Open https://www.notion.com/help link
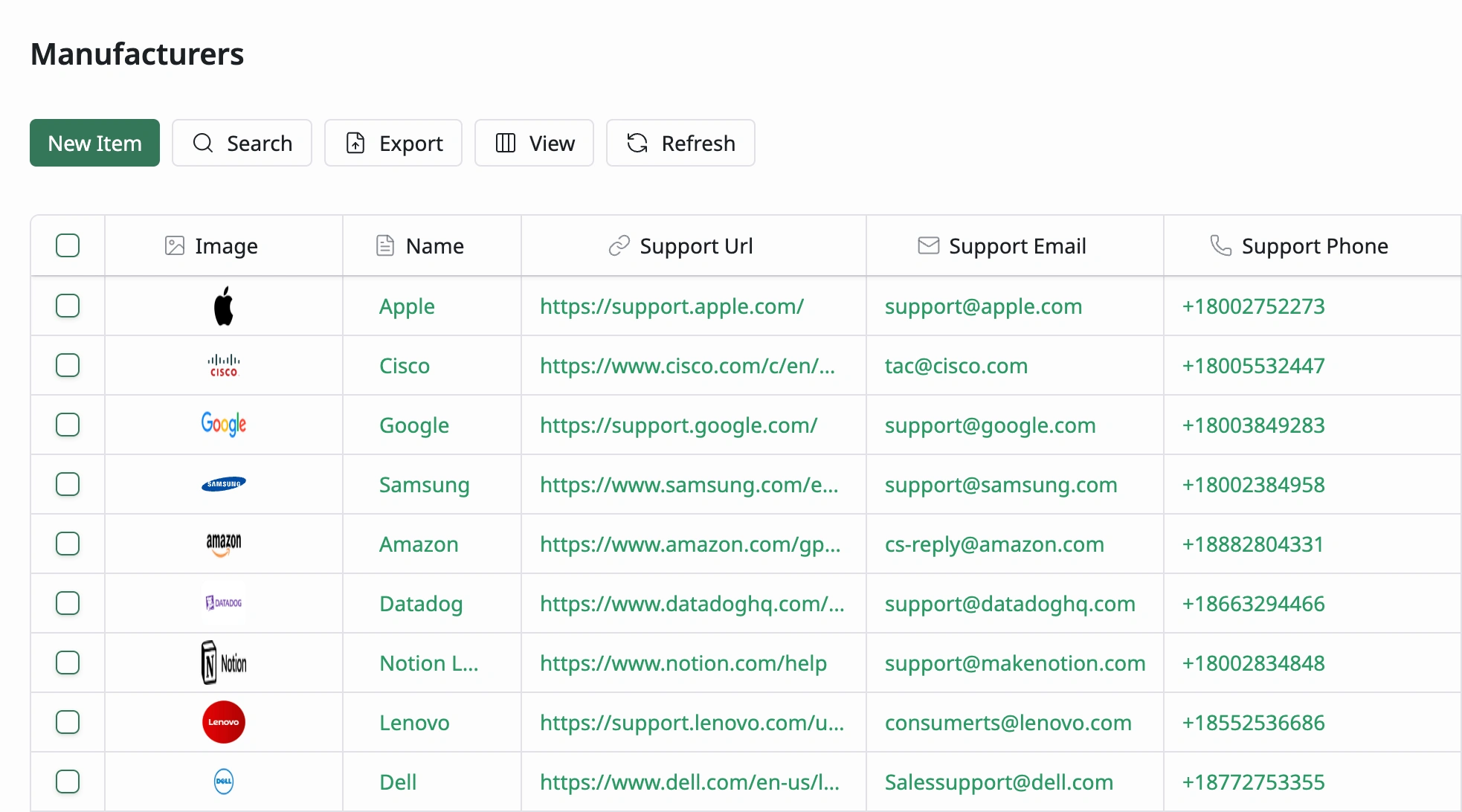Screen dimensions: 1462x812 [x=683, y=663]
